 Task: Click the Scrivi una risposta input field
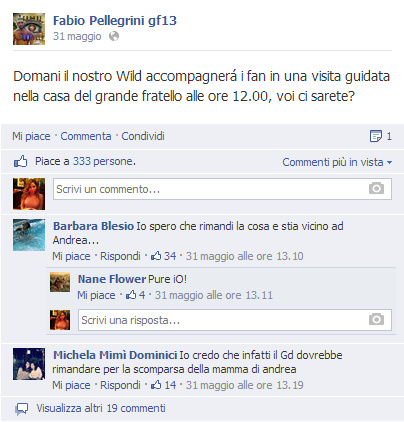pyautogui.click(x=235, y=320)
